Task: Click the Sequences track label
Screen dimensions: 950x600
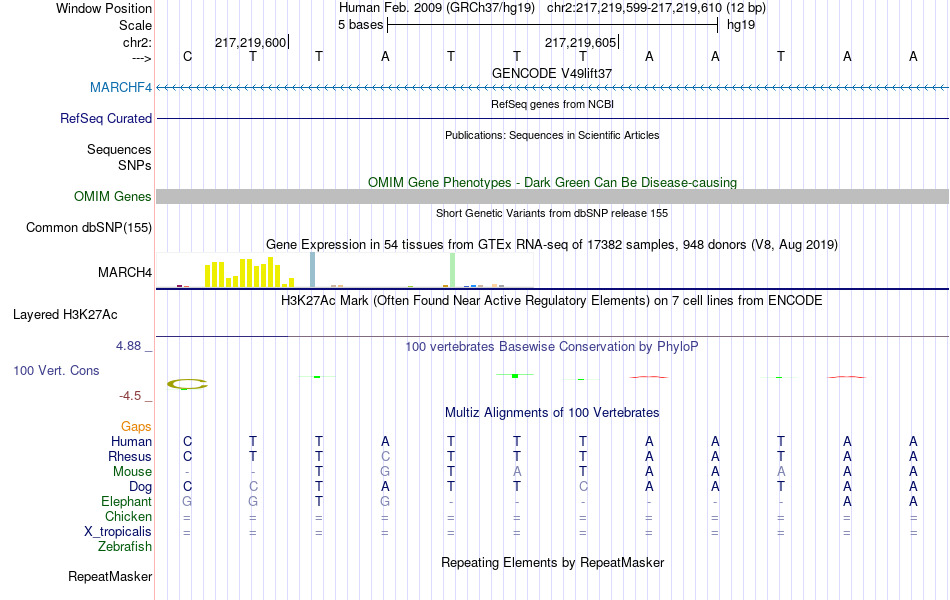Action: pyautogui.click(x=119, y=149)
